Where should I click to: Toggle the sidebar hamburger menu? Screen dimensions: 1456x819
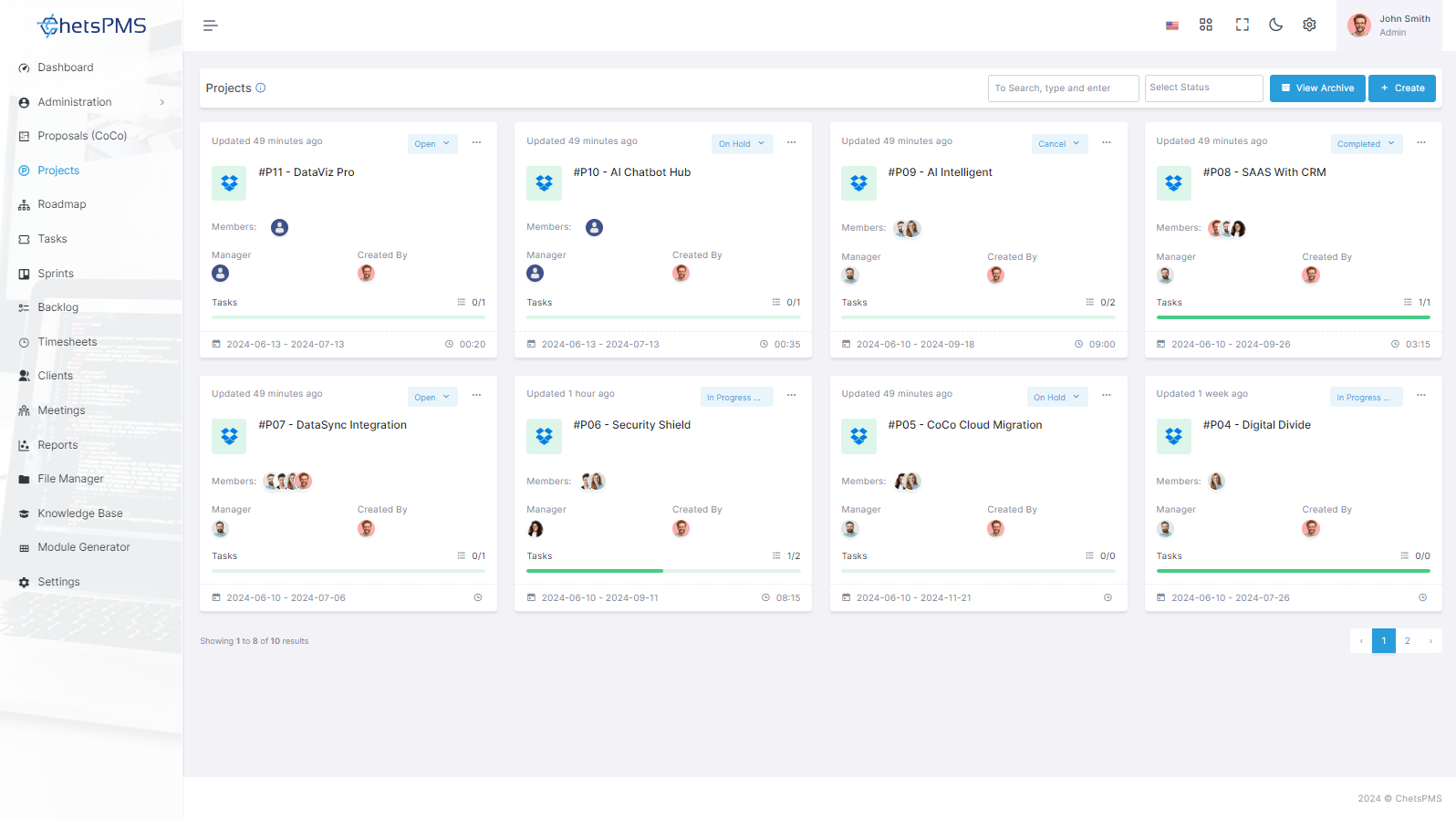tap(211, 26)
